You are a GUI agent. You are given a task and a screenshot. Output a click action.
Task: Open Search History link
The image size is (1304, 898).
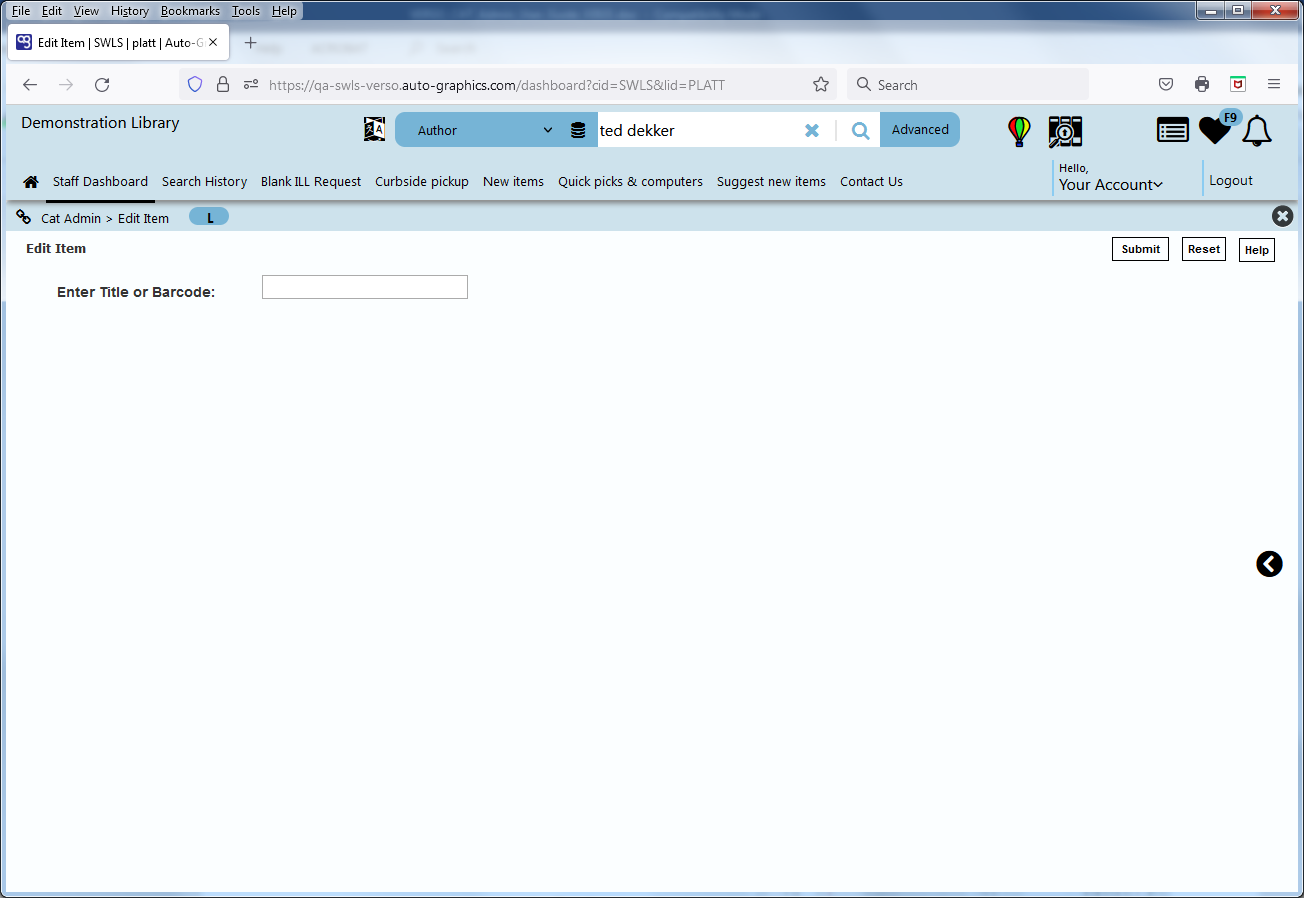[204, 182]
